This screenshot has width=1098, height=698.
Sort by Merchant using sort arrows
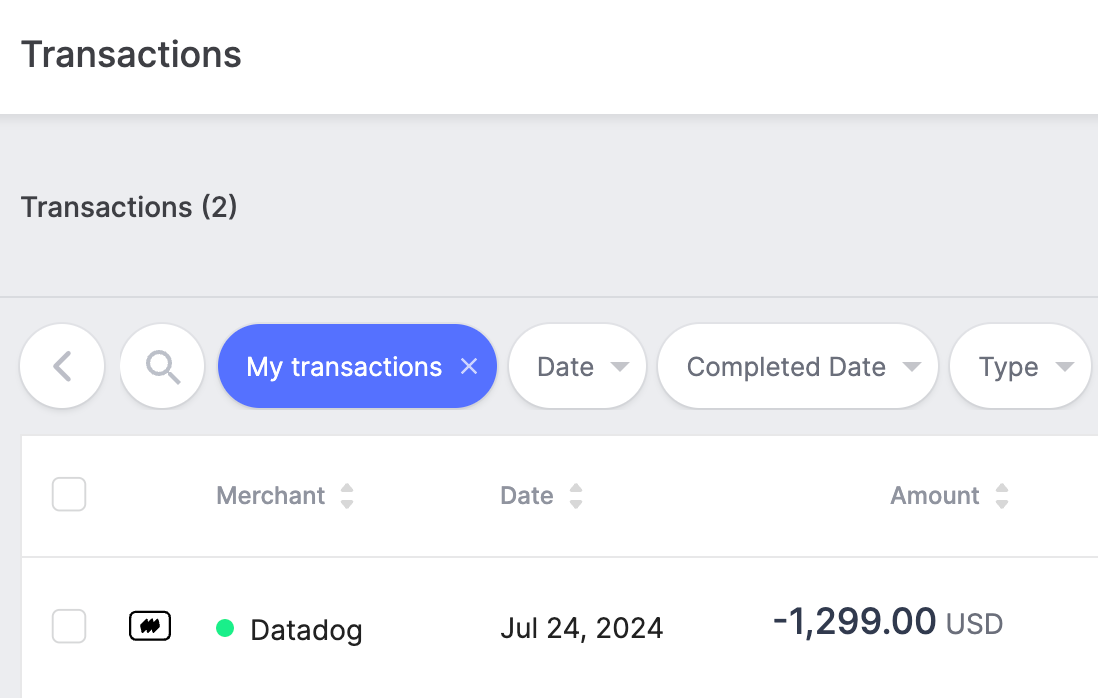pos(347,496)
